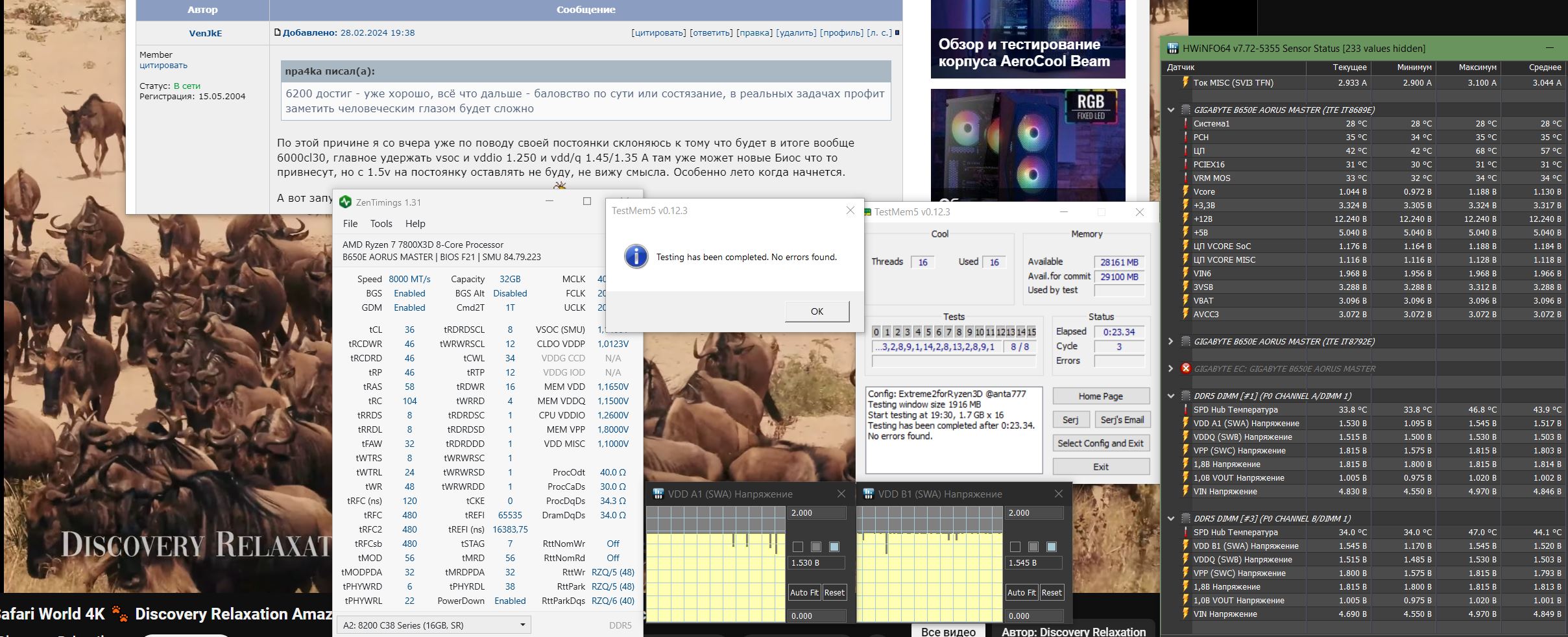Click the 0.000 minimum field in VDD B1 graph
The height and width of the screenshot is (637, 1568).
coord(1034,616)
